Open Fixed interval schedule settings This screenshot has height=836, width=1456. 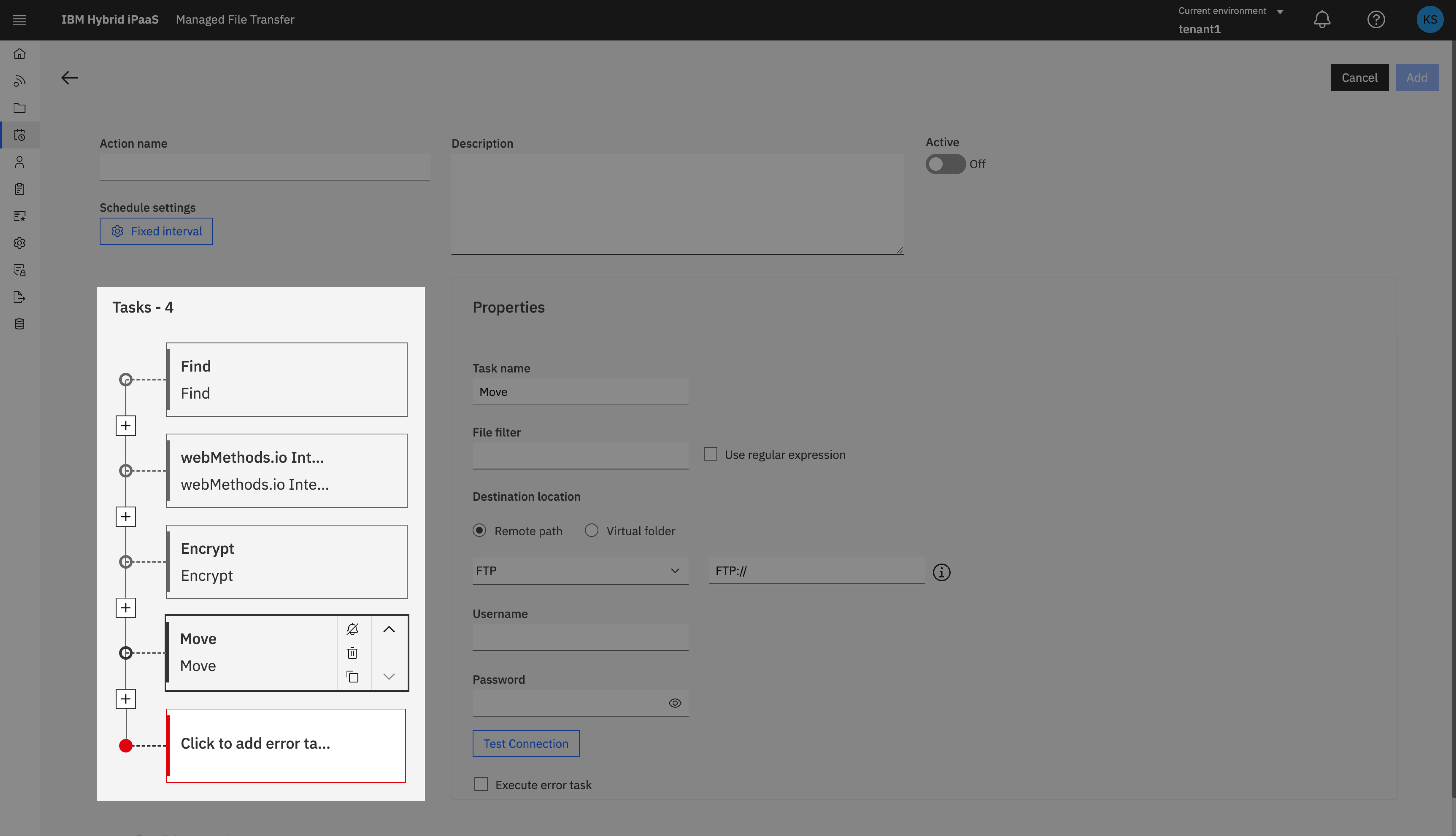156,231
